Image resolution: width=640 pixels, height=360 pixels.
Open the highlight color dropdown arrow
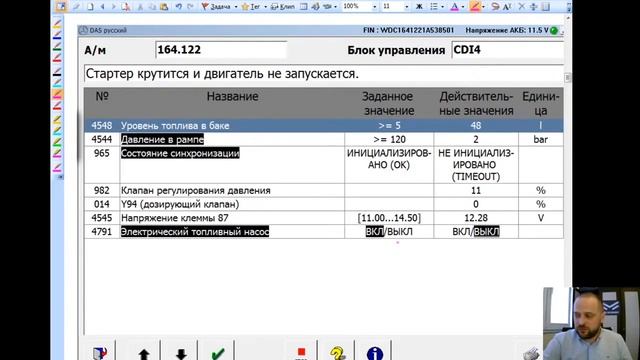[483, 7]
